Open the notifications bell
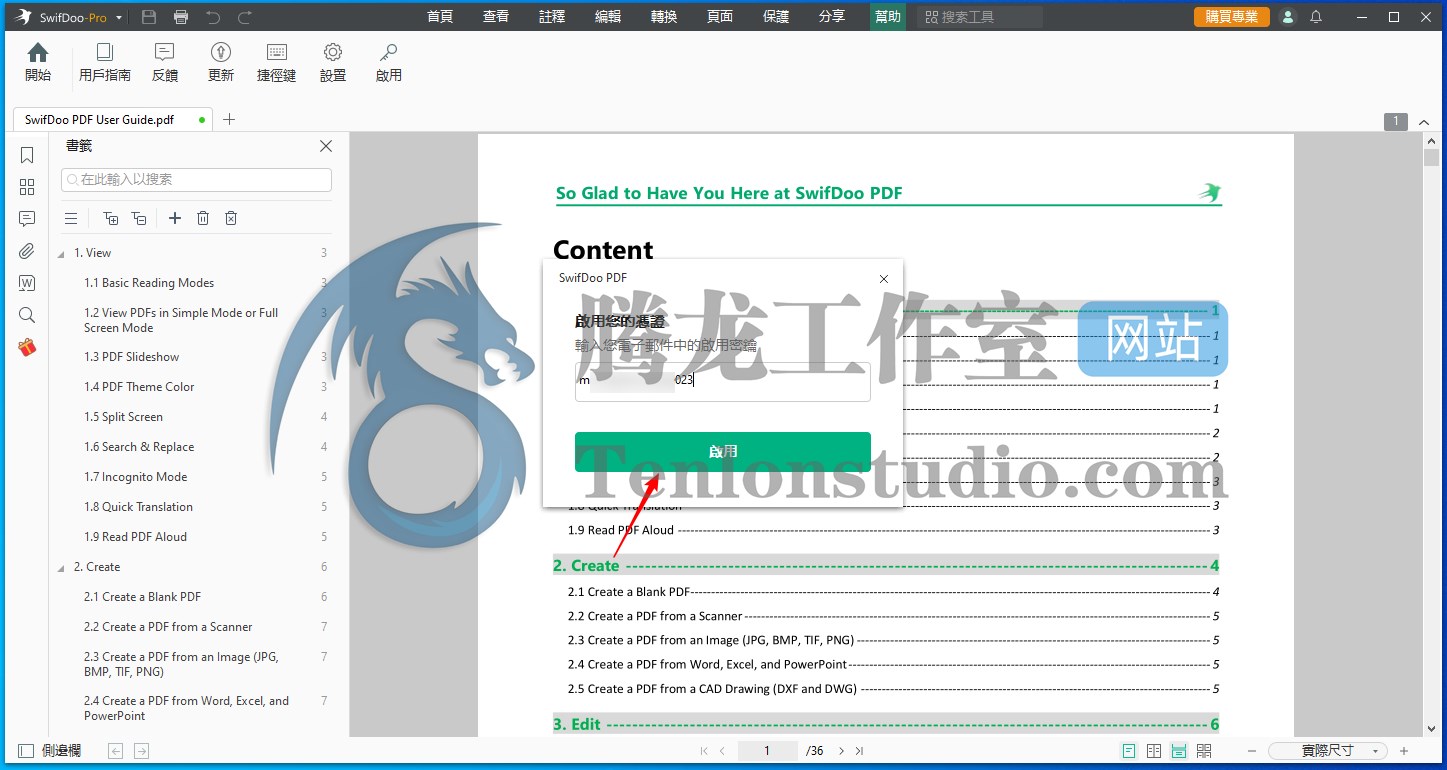Viewport: 1447px width, 770px height. pyautogui.click(x=1316, y=17)
